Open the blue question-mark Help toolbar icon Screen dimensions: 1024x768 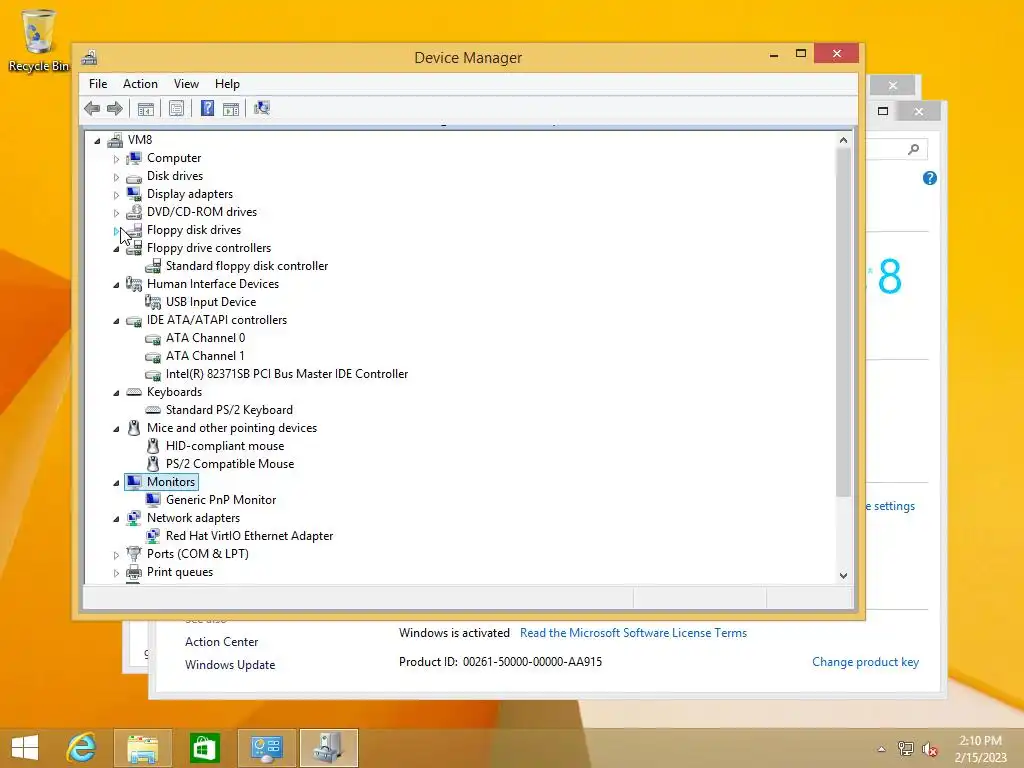click(x=207, y=108)
